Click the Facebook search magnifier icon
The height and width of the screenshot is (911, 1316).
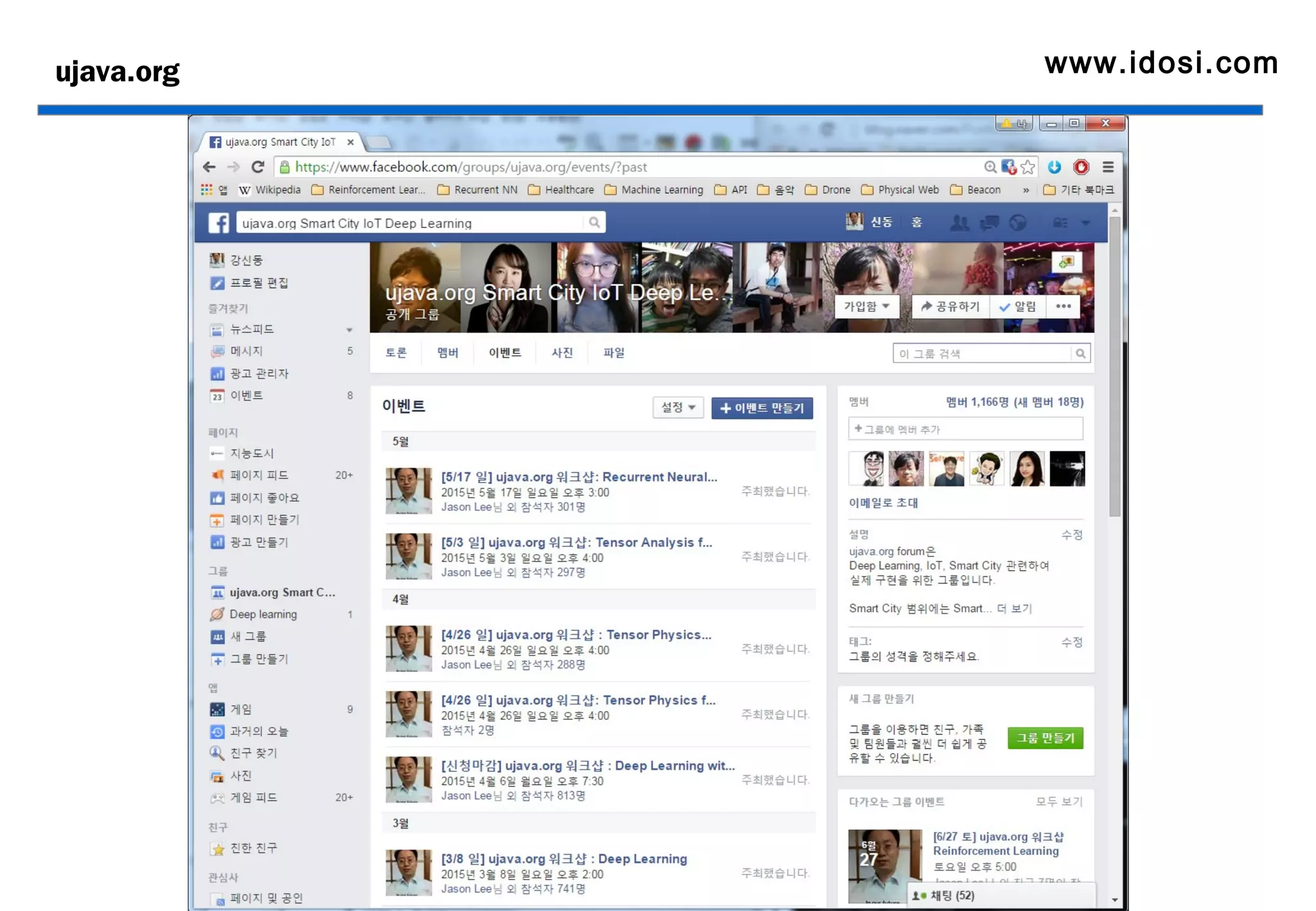594,222
